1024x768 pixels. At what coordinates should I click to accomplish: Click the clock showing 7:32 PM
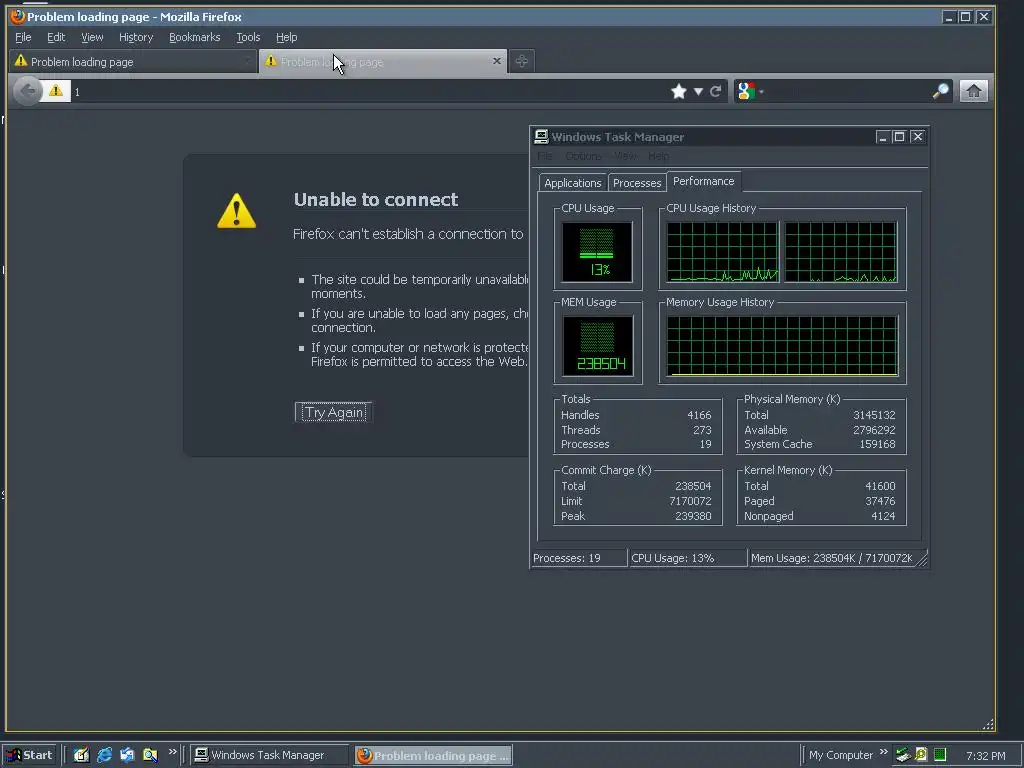click(x=985, y=756)
